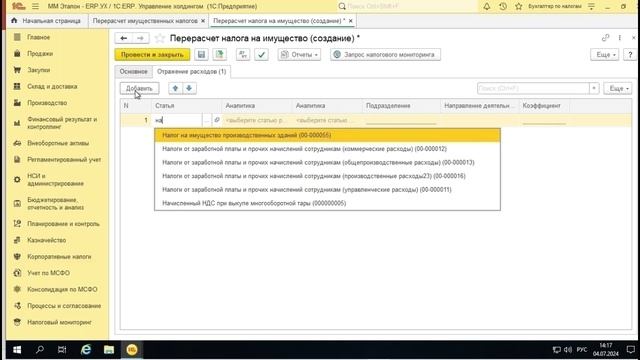Go forward with the right arrow button
This screenshot has height=360, width=640.
(140, 38)
